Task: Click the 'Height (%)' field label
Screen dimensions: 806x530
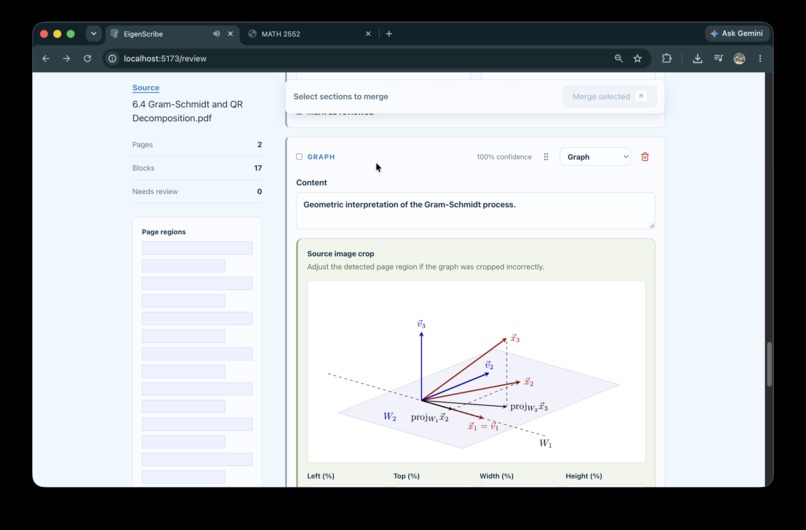Action: [584, 476]
